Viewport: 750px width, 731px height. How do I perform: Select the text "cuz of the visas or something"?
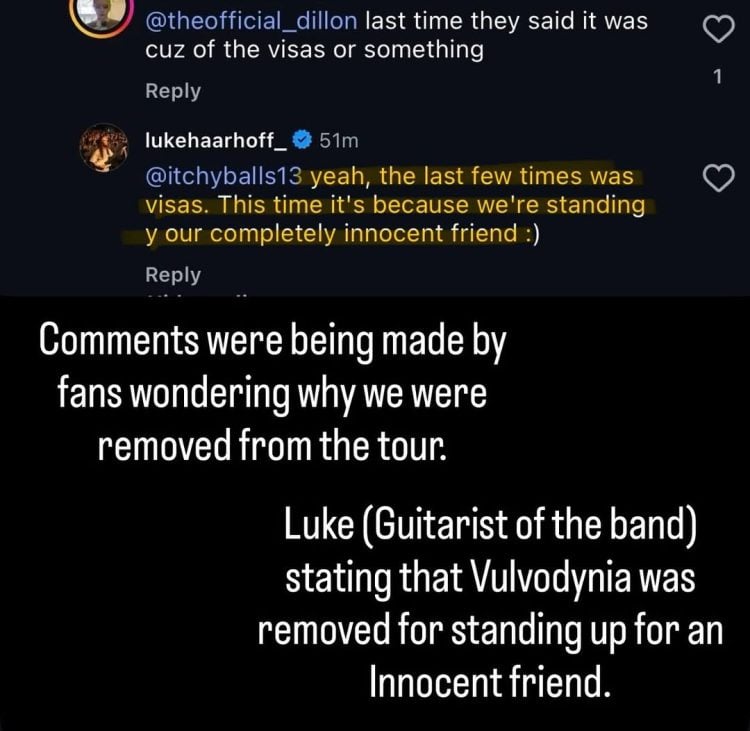click(314, 50)
